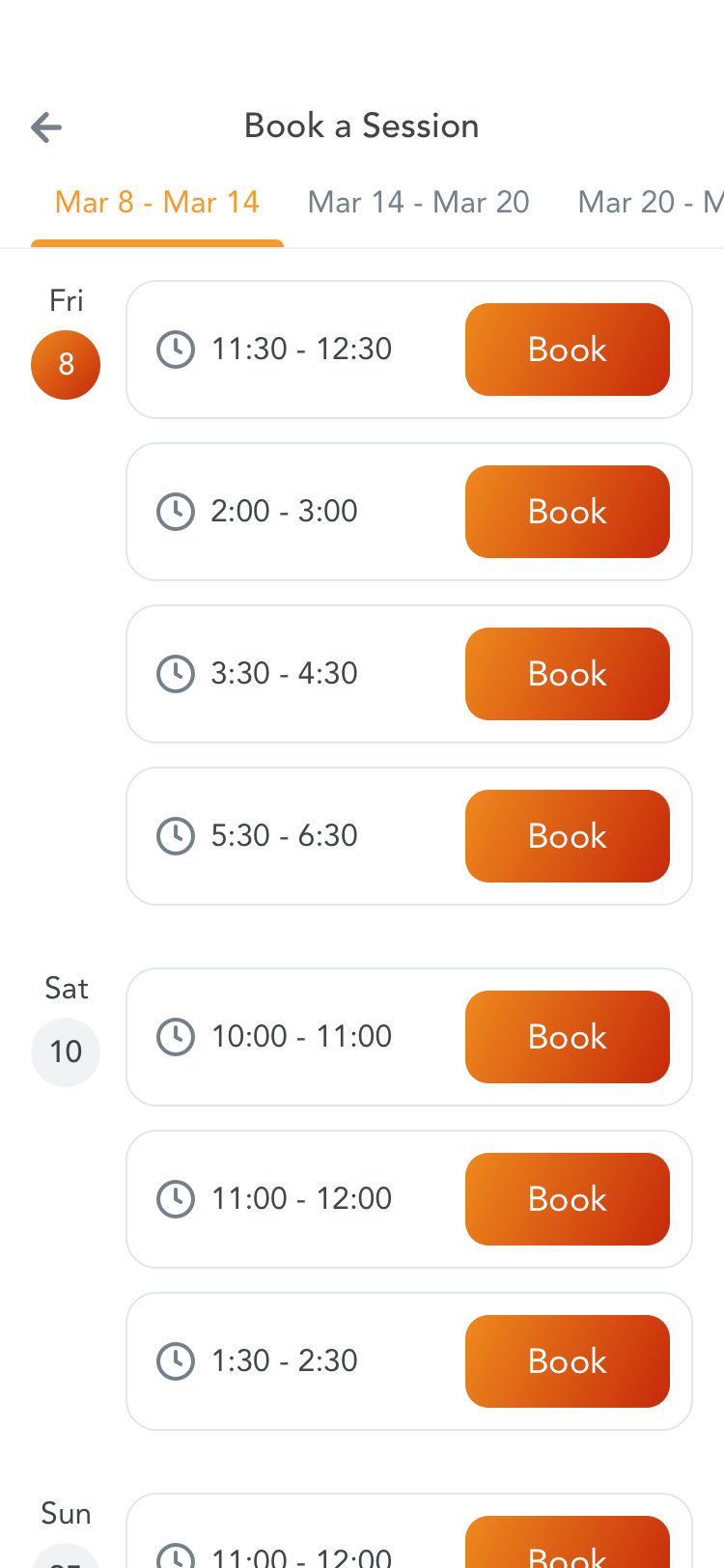Book the 2:00 - 3:00 session
This screenshot has height=1568, width=724.
coord(567,512)
